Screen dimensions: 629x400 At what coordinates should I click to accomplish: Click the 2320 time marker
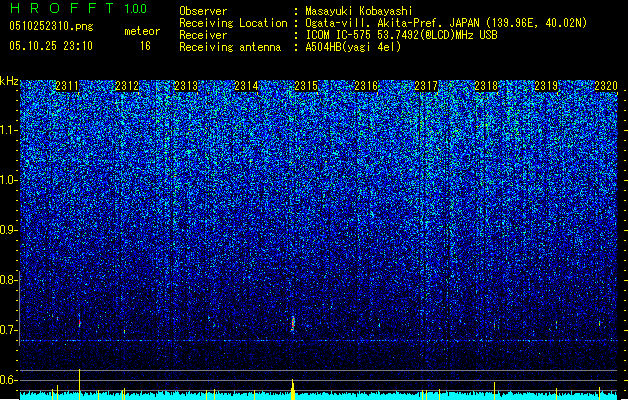pos(606,86)
